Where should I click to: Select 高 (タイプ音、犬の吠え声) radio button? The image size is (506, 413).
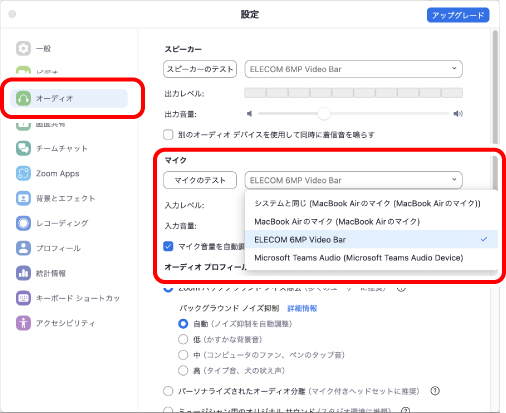183,370
